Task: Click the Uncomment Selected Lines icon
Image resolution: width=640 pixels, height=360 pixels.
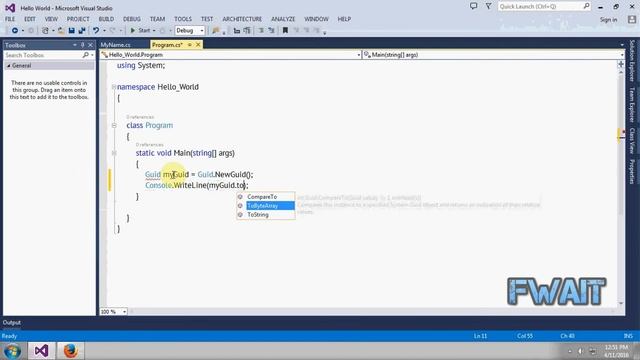Action: pos(271,31)
